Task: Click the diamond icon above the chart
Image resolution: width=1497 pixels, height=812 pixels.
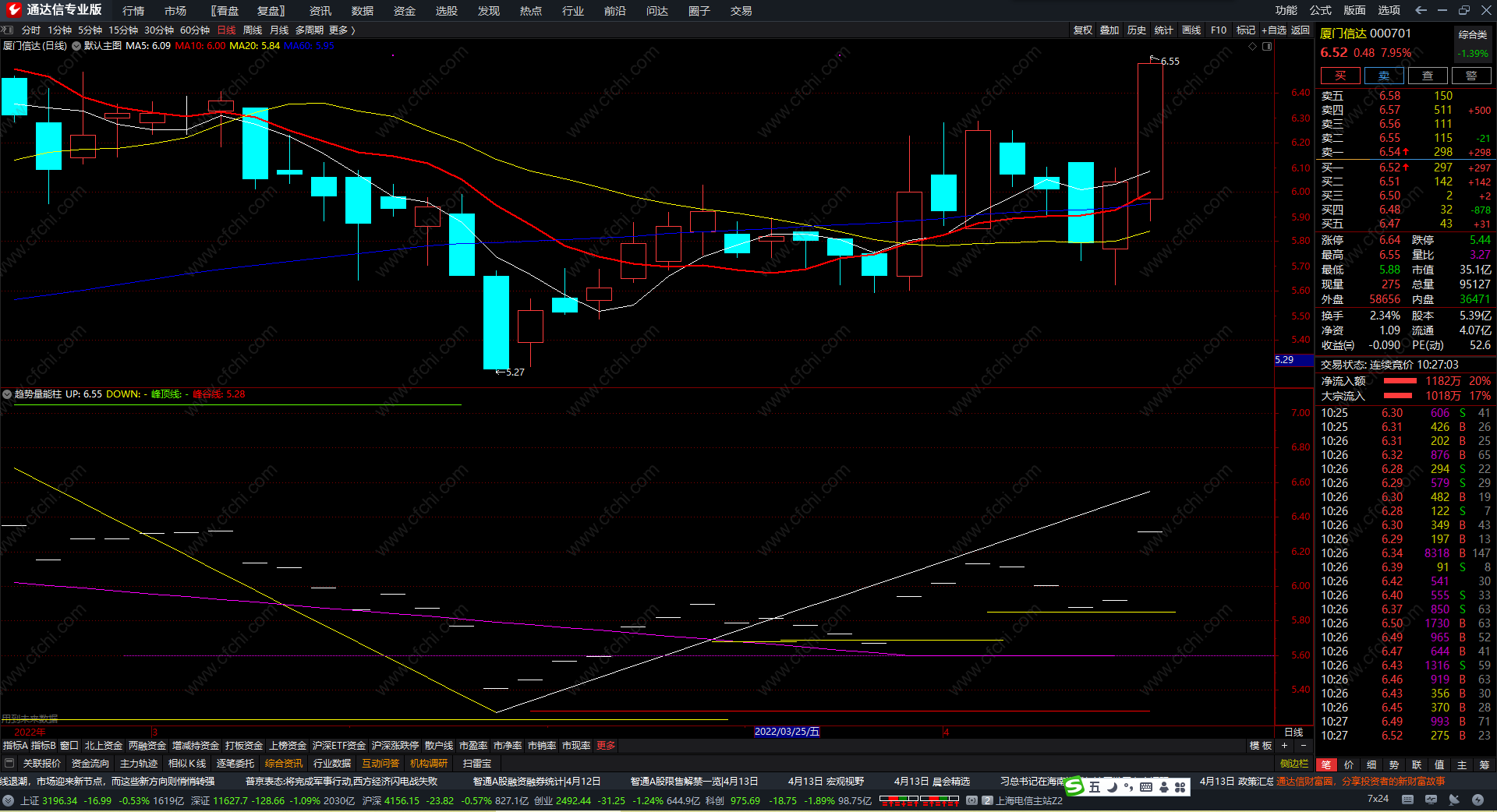Action: [x=1253, y=47]
